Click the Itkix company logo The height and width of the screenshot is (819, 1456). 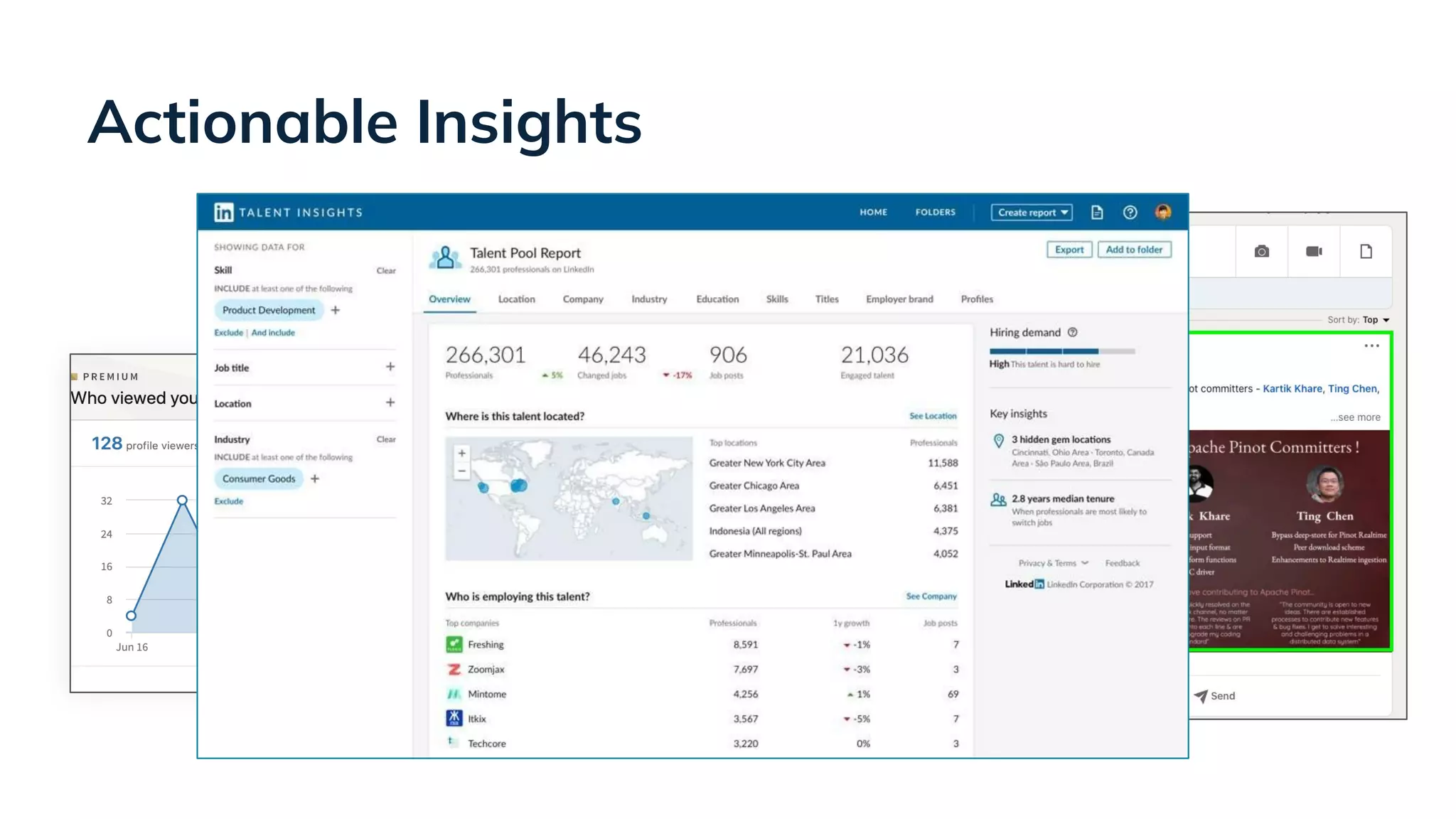(x=454, y=718)
